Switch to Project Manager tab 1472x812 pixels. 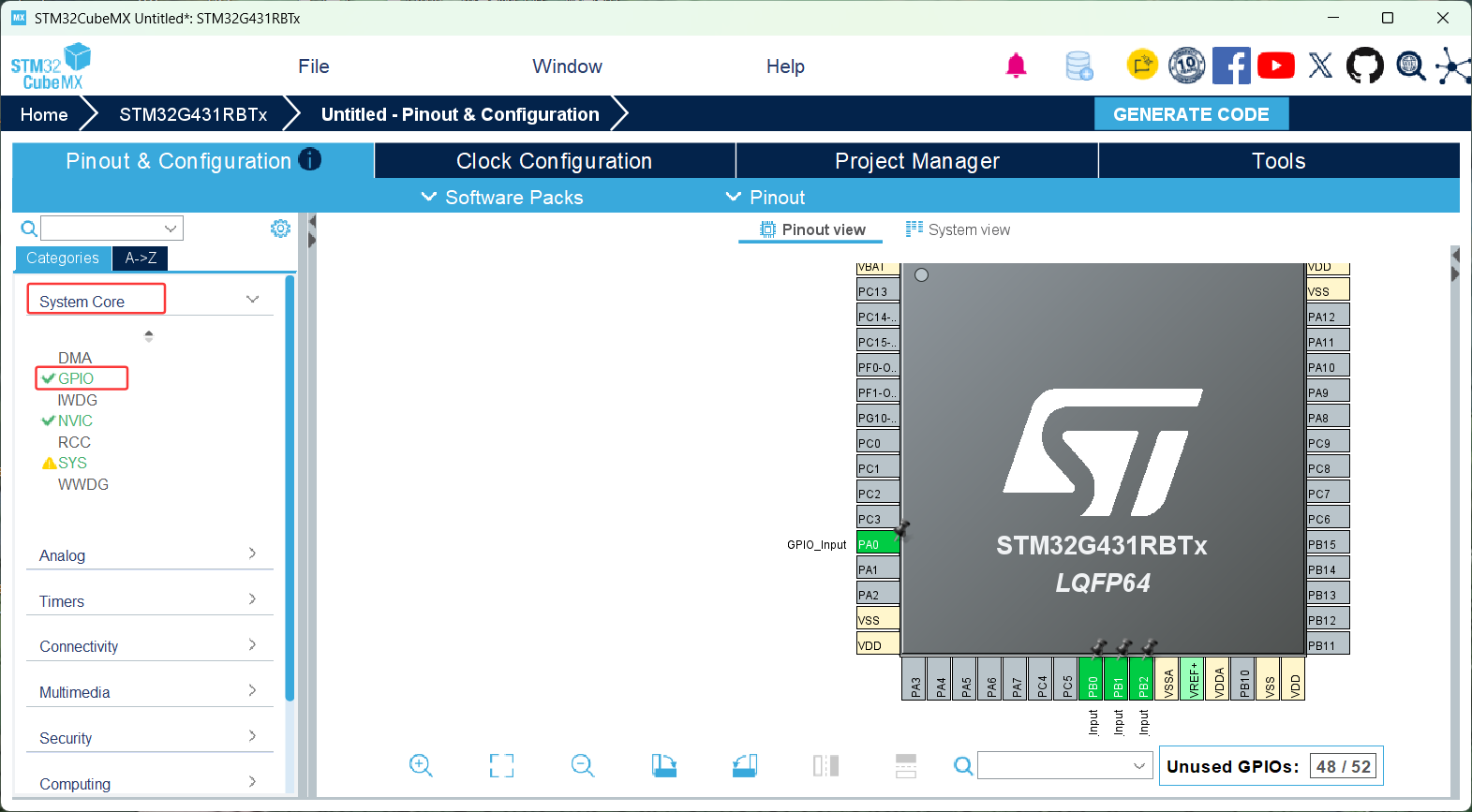tap(917, 161)
